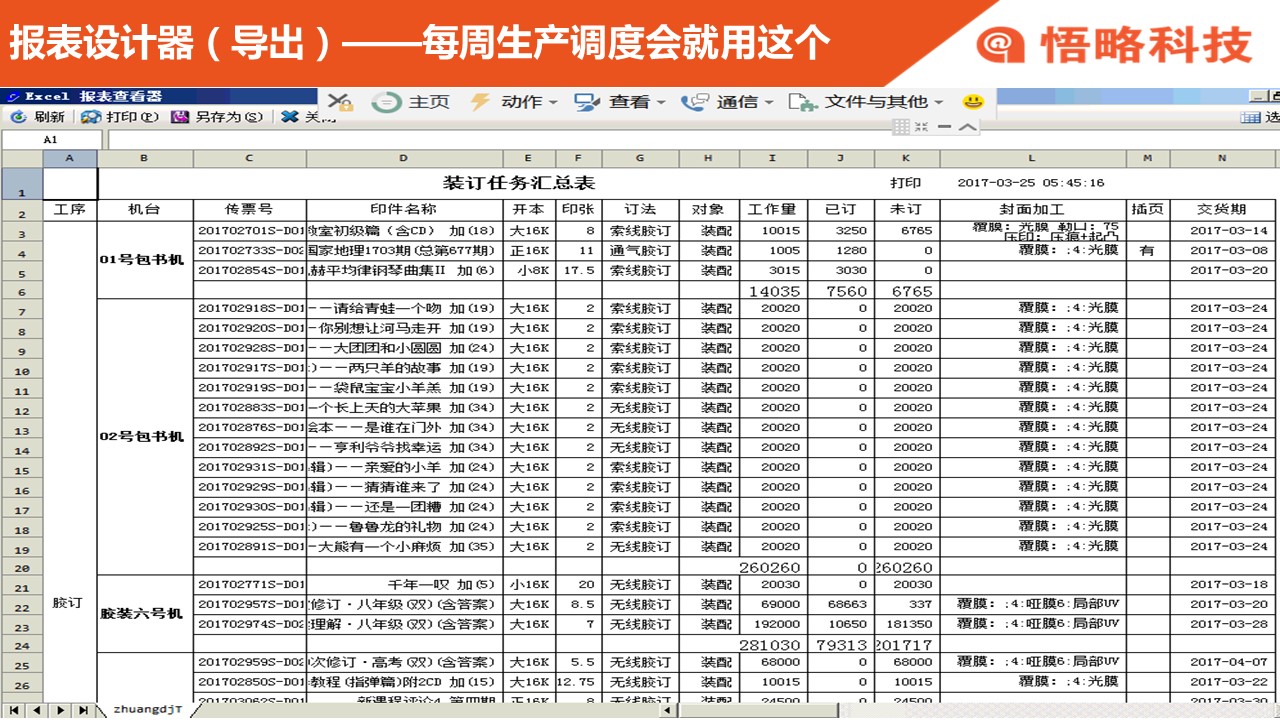Click the 刷新 refresh button
This screenshot has height=720, width=1280.
click(38, 117)
